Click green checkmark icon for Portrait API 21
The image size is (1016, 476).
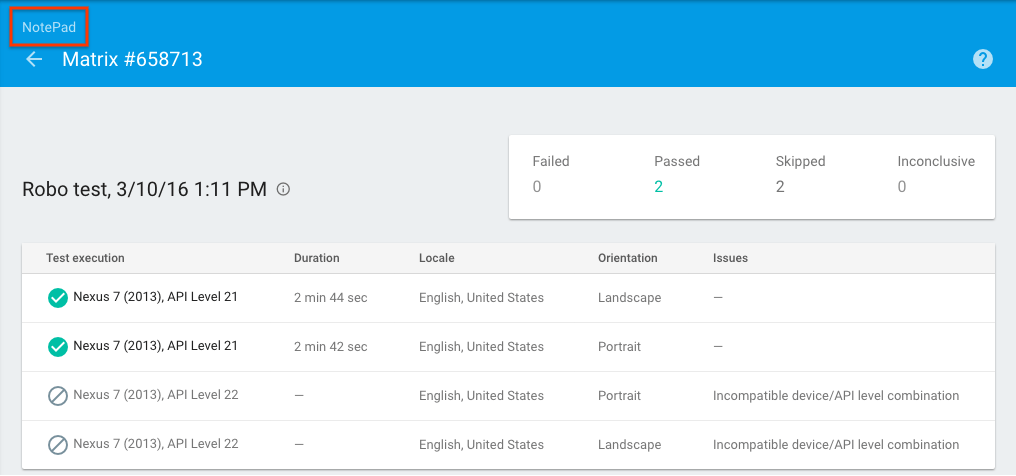(x=58, y=346)
